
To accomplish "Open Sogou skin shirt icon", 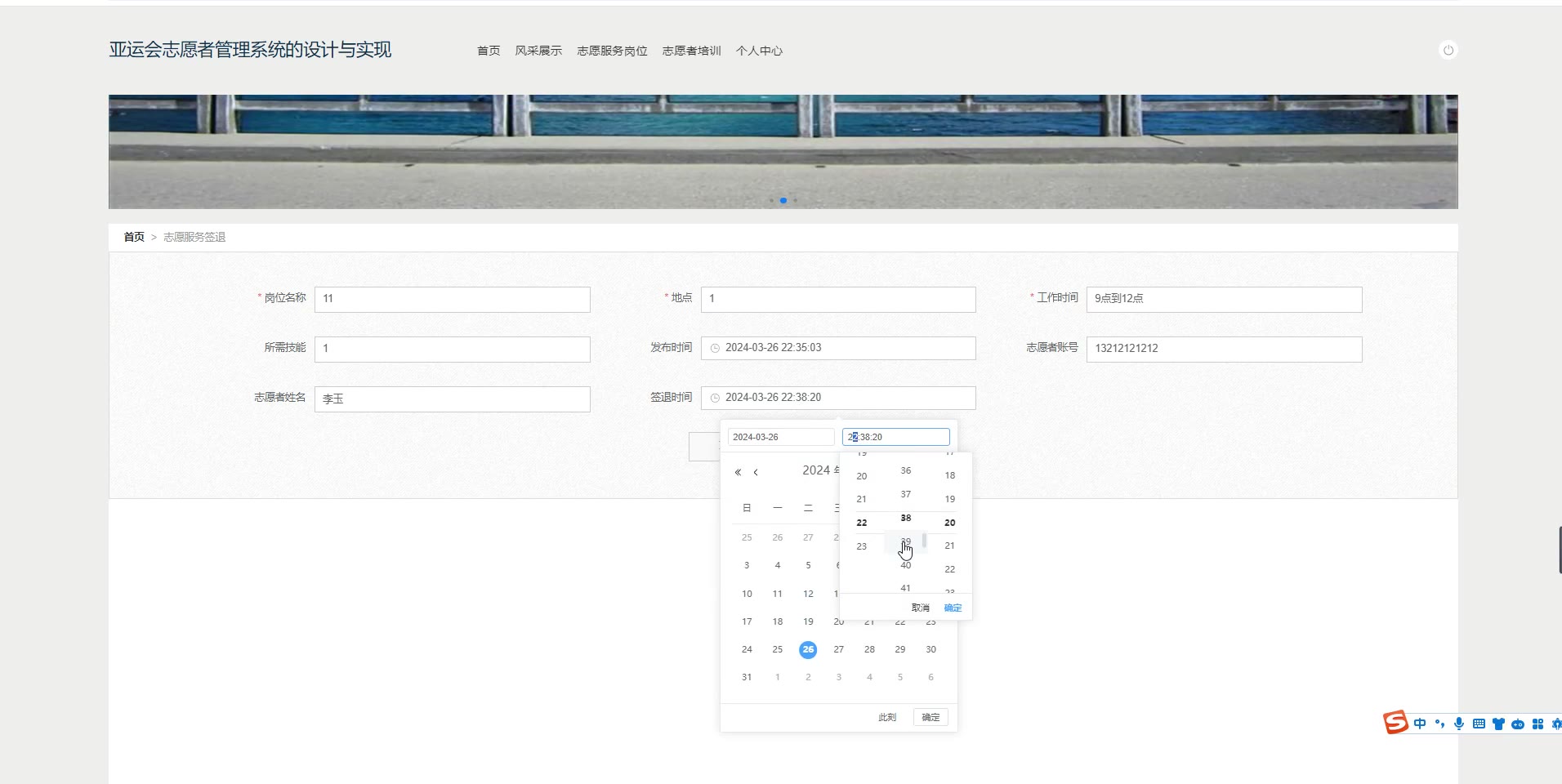I will [x=1498, y=724].
